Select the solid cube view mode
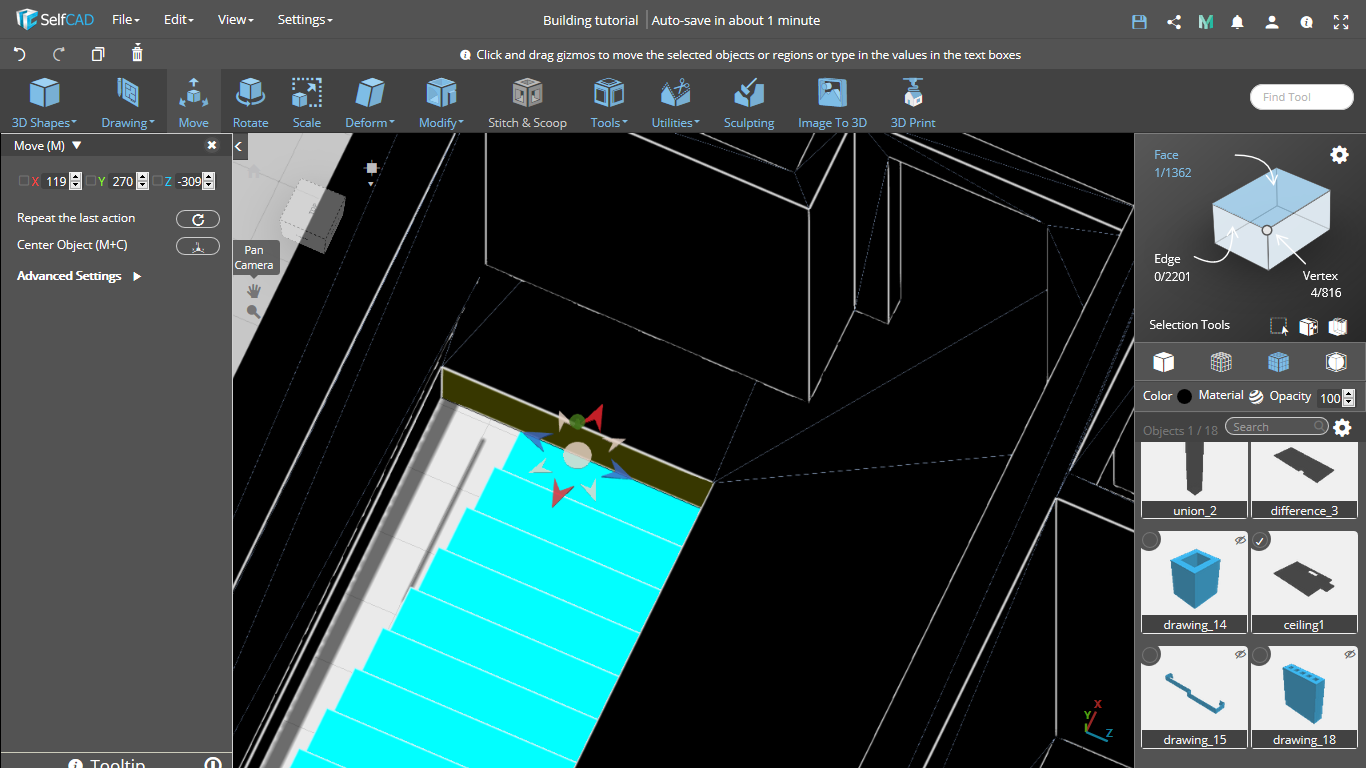This screenshot has width=1366, height=768. click(x=1163, y=362)
